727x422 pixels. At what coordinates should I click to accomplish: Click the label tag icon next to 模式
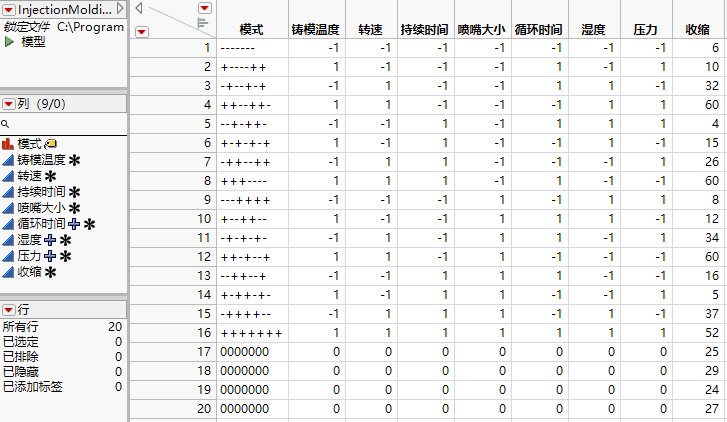coord(51,144)
